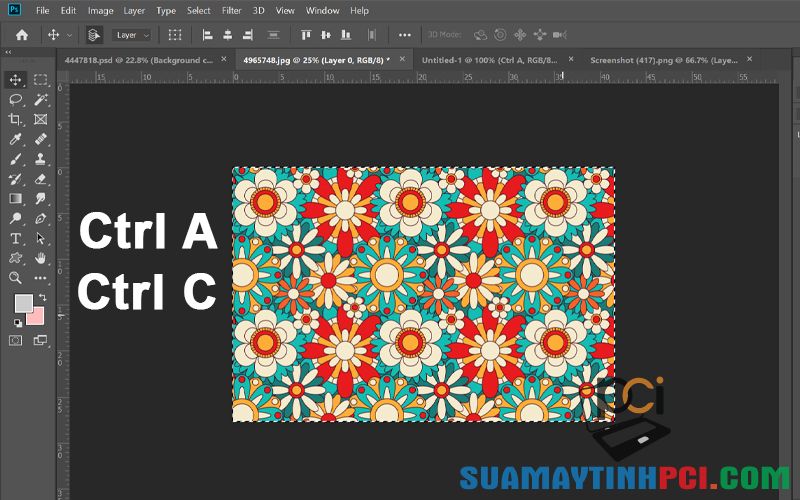Select the Zoom tool
This screenshot has height=500, width=800.
pyautogui.click(x=15, y=278)
